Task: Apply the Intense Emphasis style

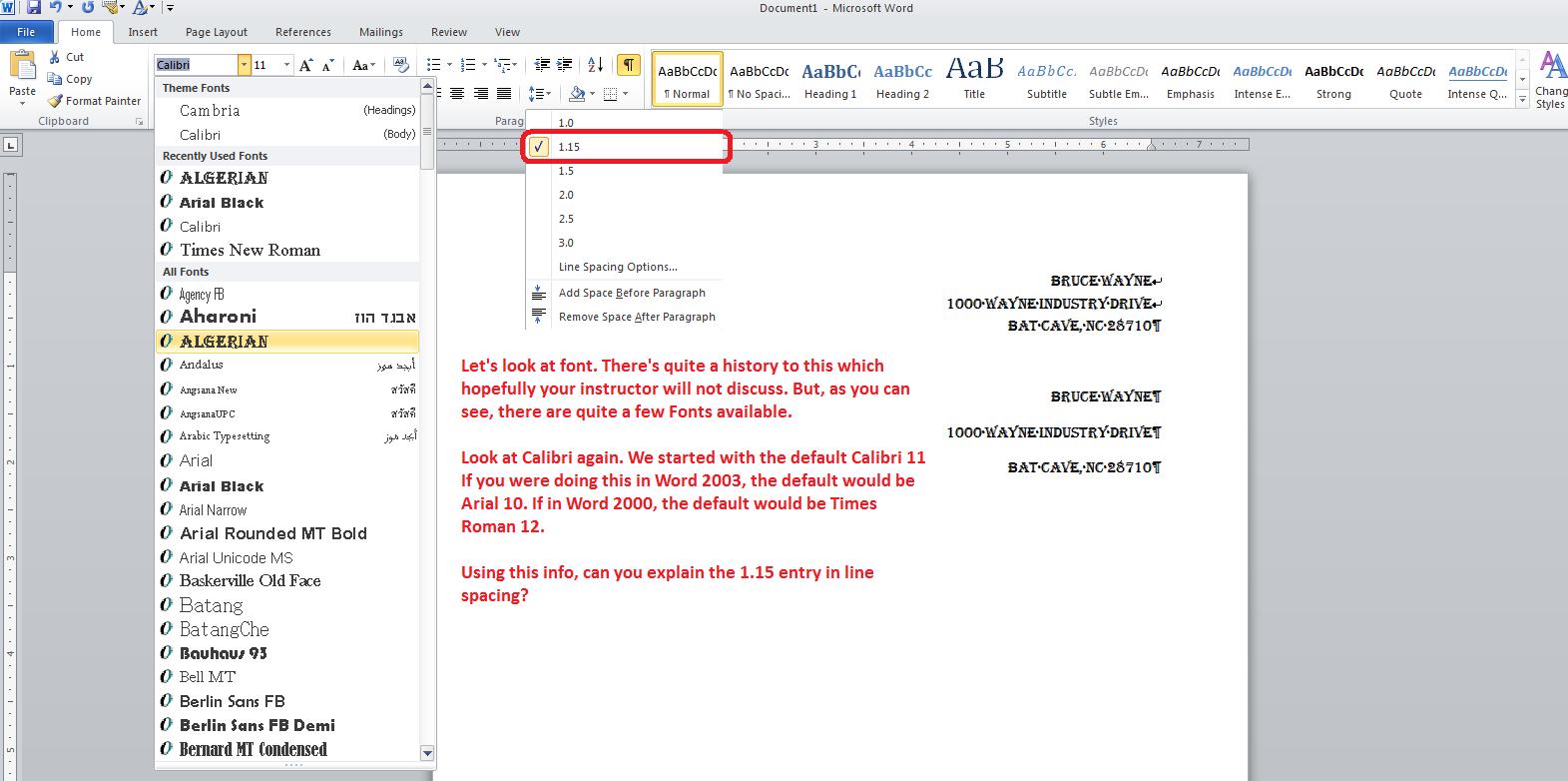Action: click(x=1262, y=79)
